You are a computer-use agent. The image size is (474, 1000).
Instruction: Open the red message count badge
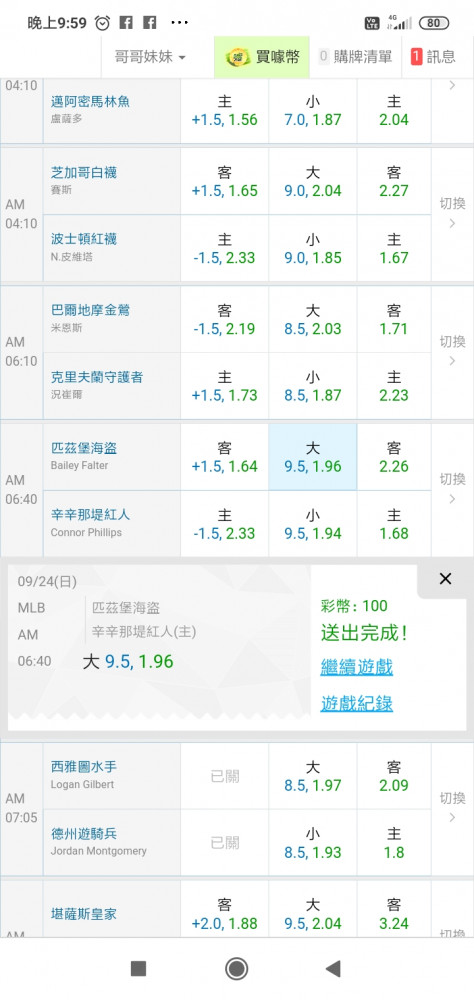coord(416,57)
